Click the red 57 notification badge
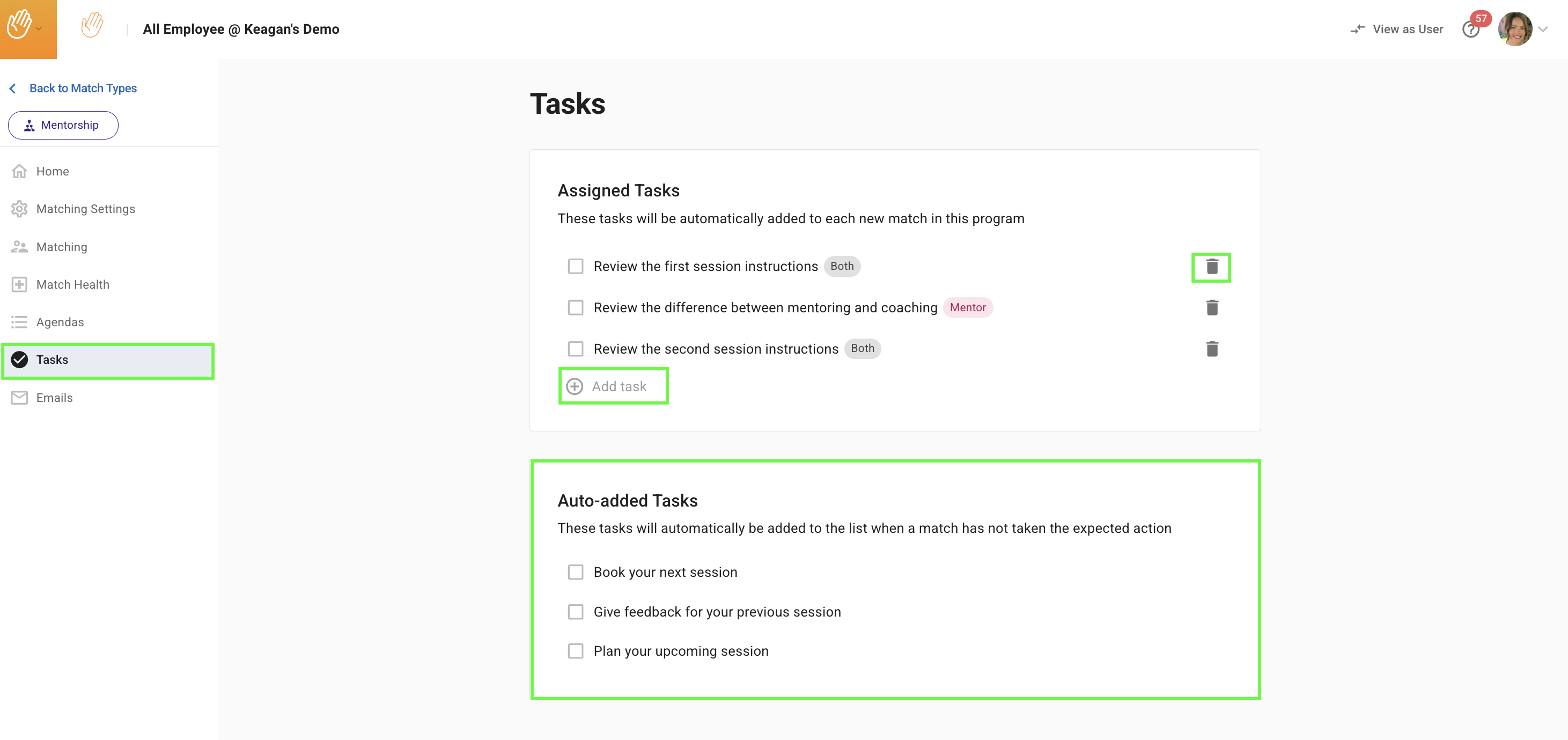This screenshot has width=1568, height=740. [1481, 18]
